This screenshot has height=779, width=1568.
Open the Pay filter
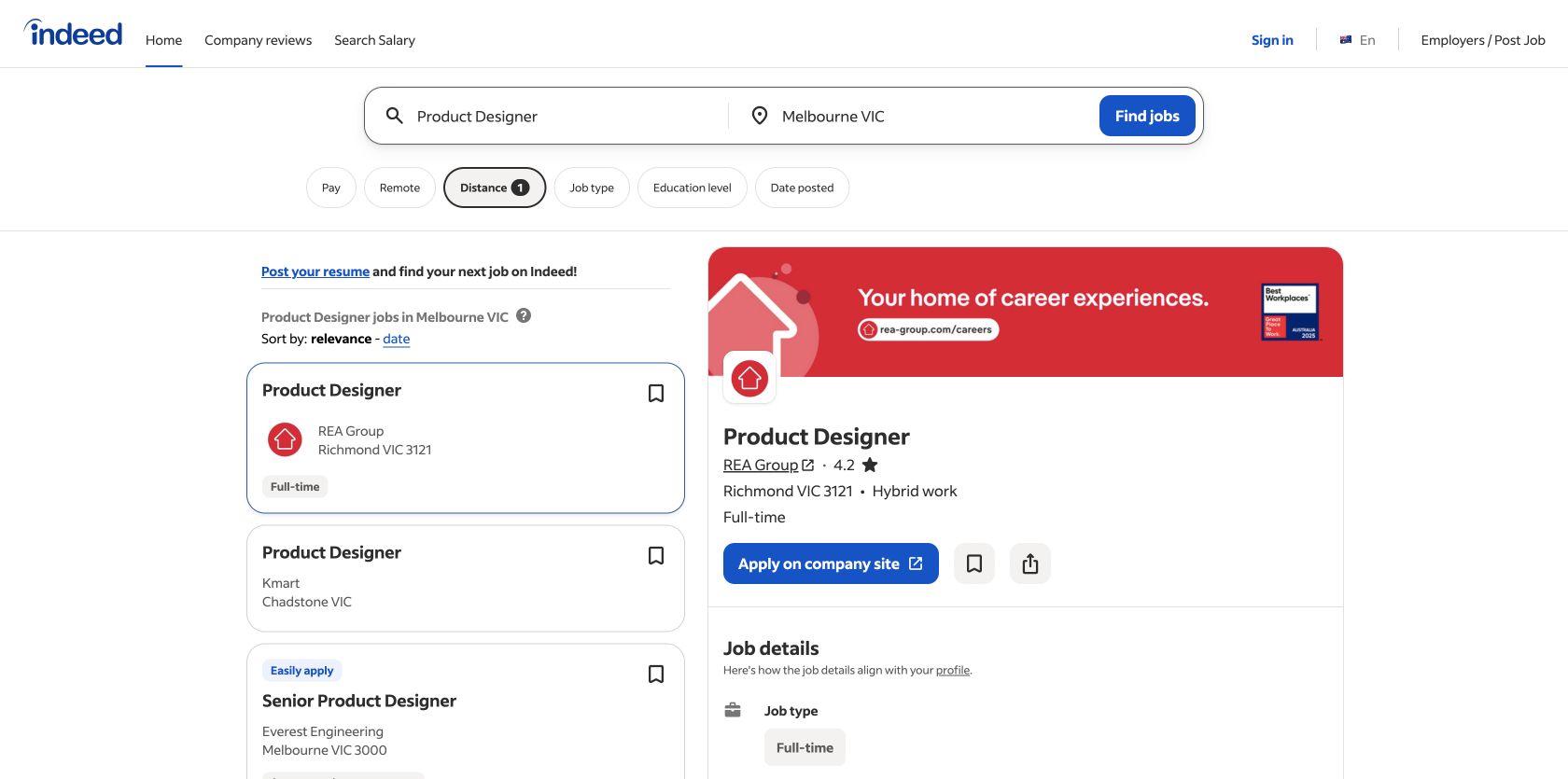coord(331,188)
